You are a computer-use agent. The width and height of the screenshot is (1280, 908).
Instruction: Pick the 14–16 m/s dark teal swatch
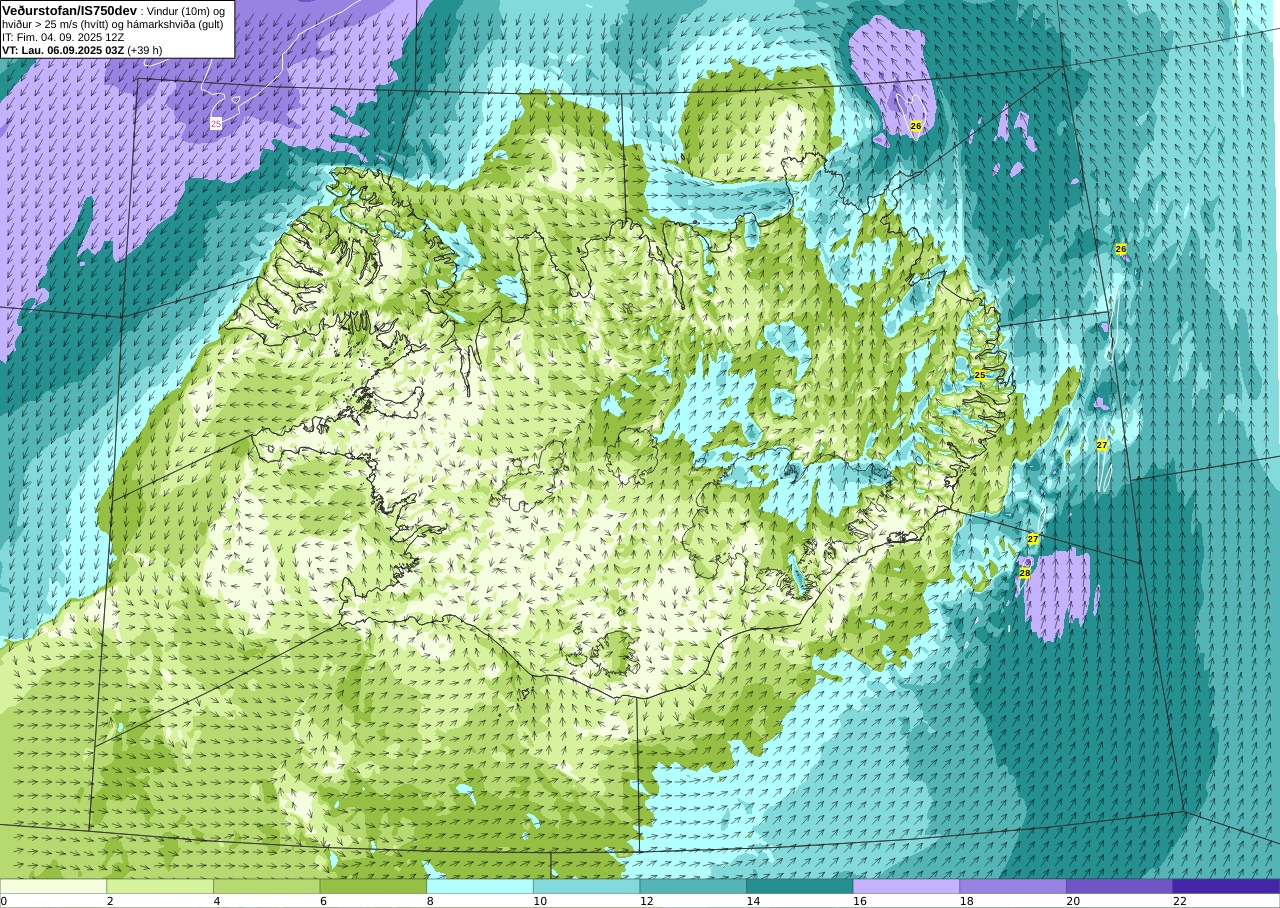(x=800, y=886)
